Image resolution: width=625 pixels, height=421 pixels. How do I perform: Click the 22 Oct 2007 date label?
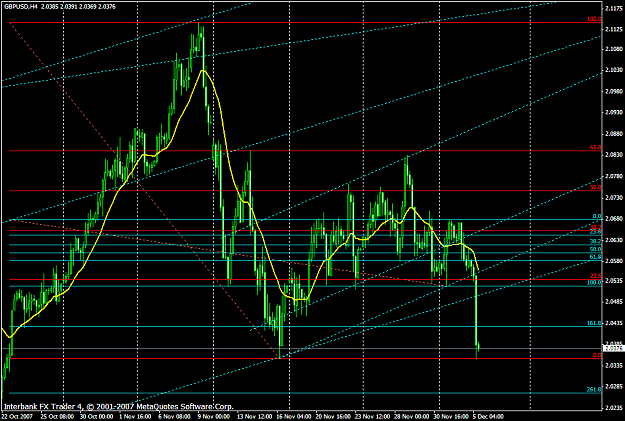click(x=17, y=417)
